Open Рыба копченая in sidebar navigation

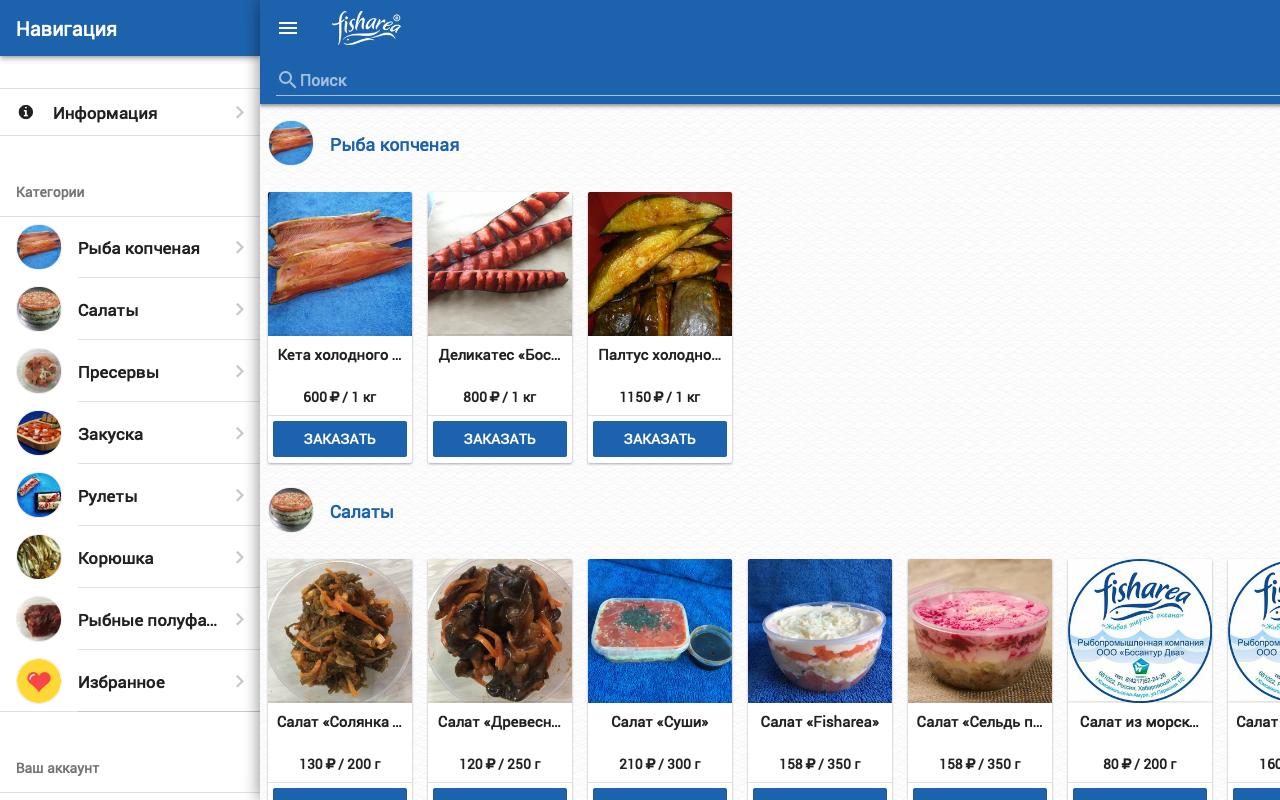tap(130, 248)
